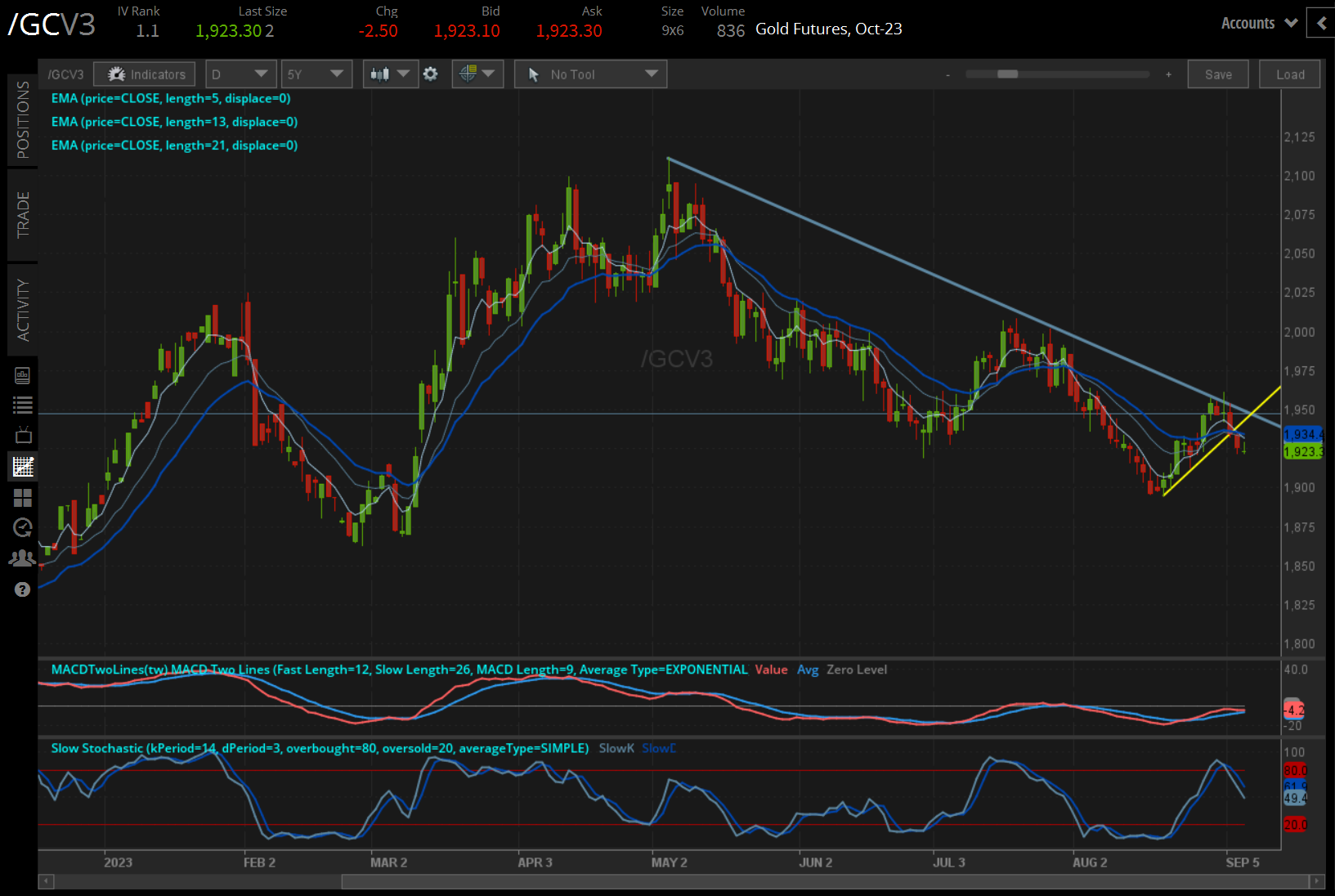Click the charts icon in left sidebar

pos(23,467)
